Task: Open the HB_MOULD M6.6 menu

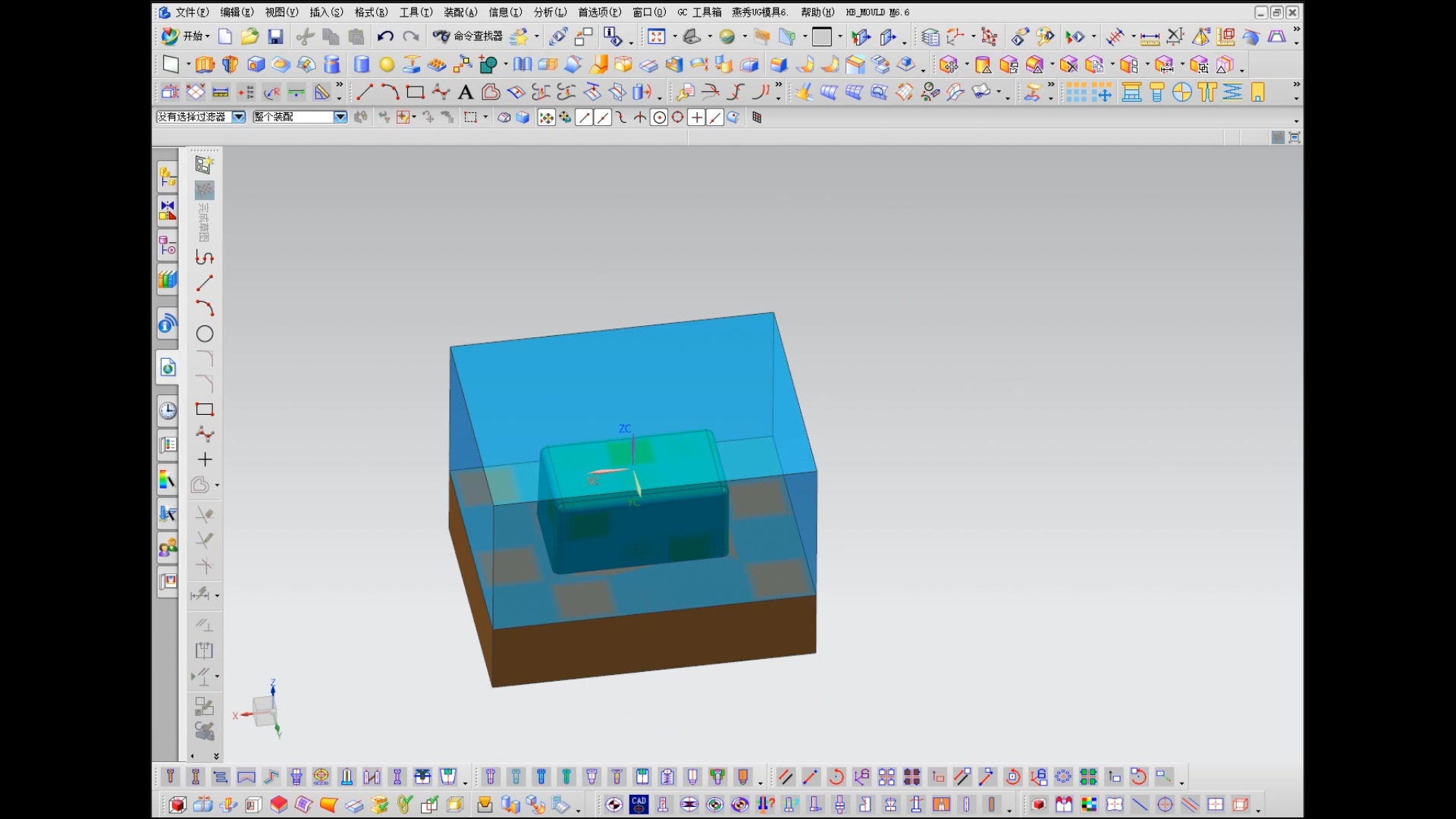Action: pyautogui.click(x=877, y=12)
